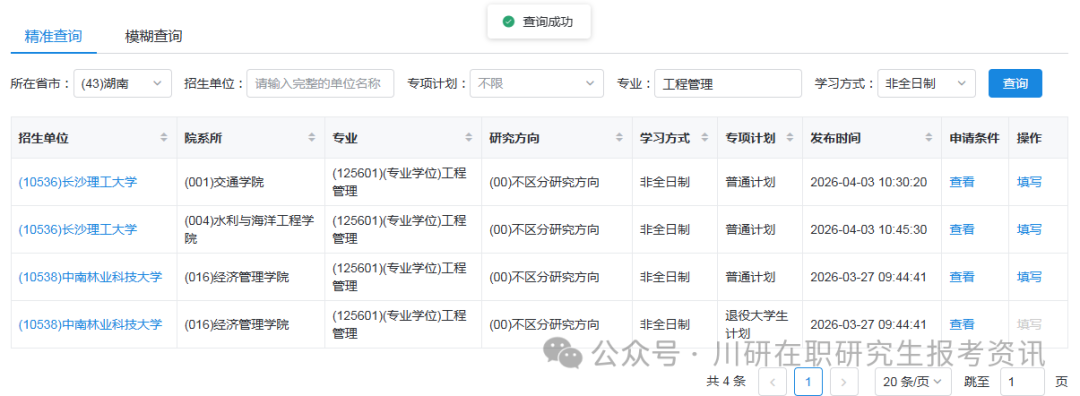Click the blue 查询 button
Image resolution: width=1080 pixels, height=396 pixels.
coord(1015,83)
